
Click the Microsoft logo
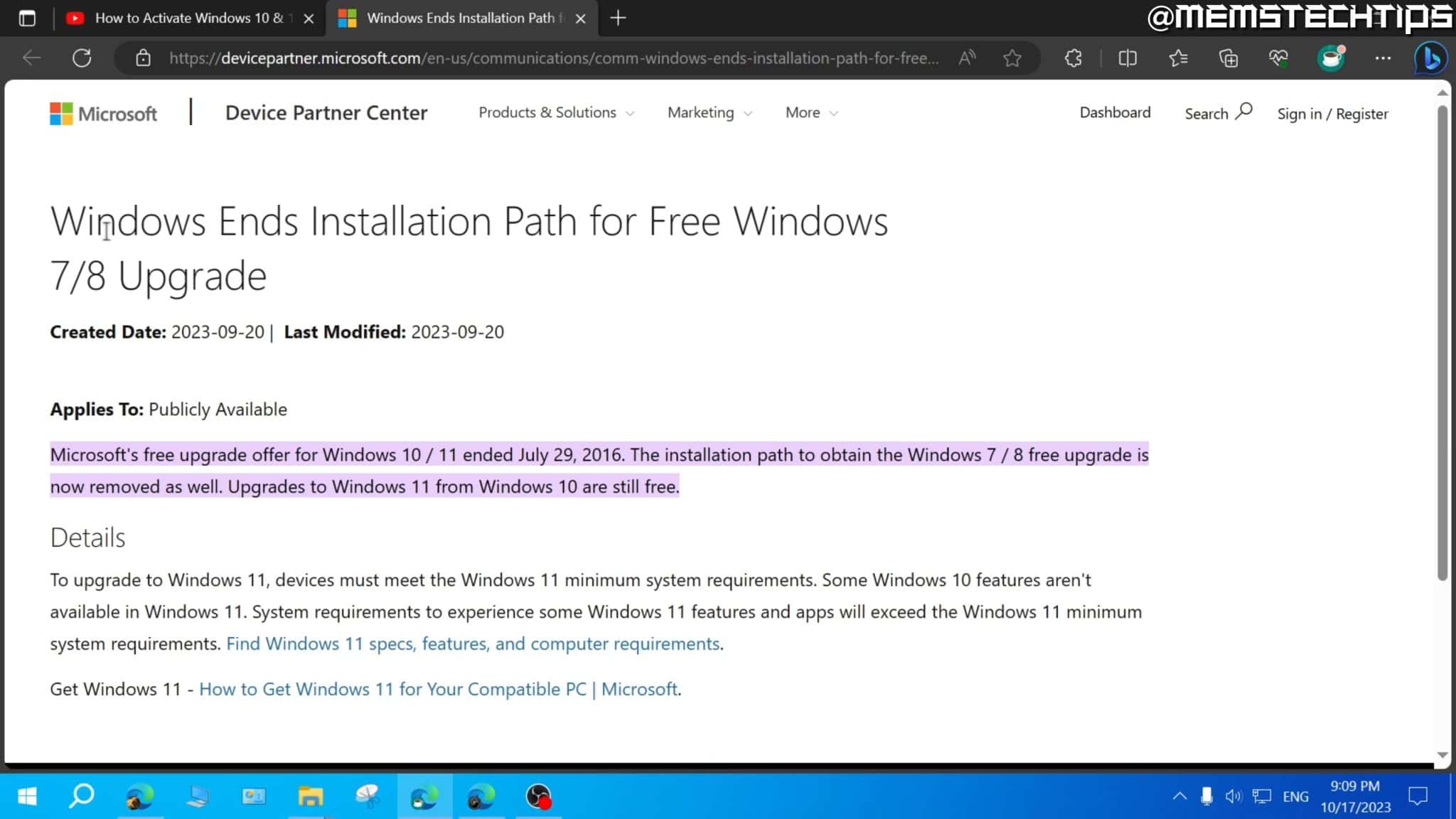click(104, 114)
